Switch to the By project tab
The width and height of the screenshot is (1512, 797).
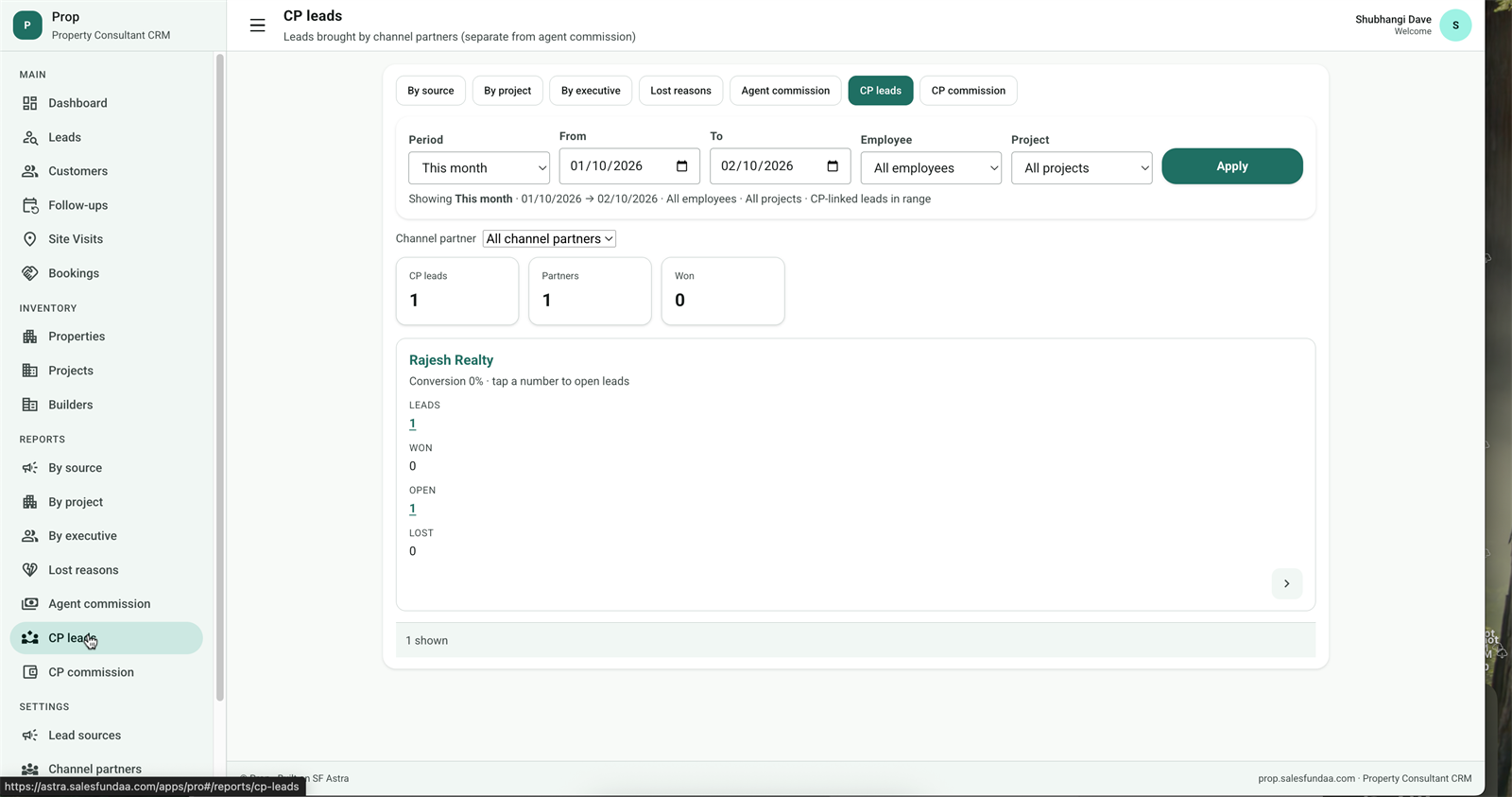tap(507, 91)
